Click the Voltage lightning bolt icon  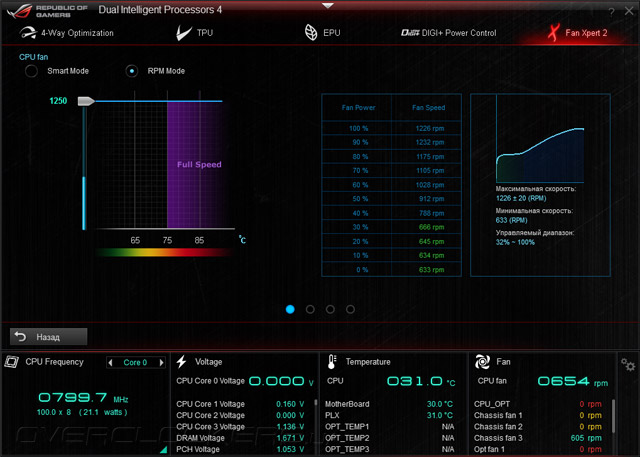pyautogui.click(x=182, y=362)
